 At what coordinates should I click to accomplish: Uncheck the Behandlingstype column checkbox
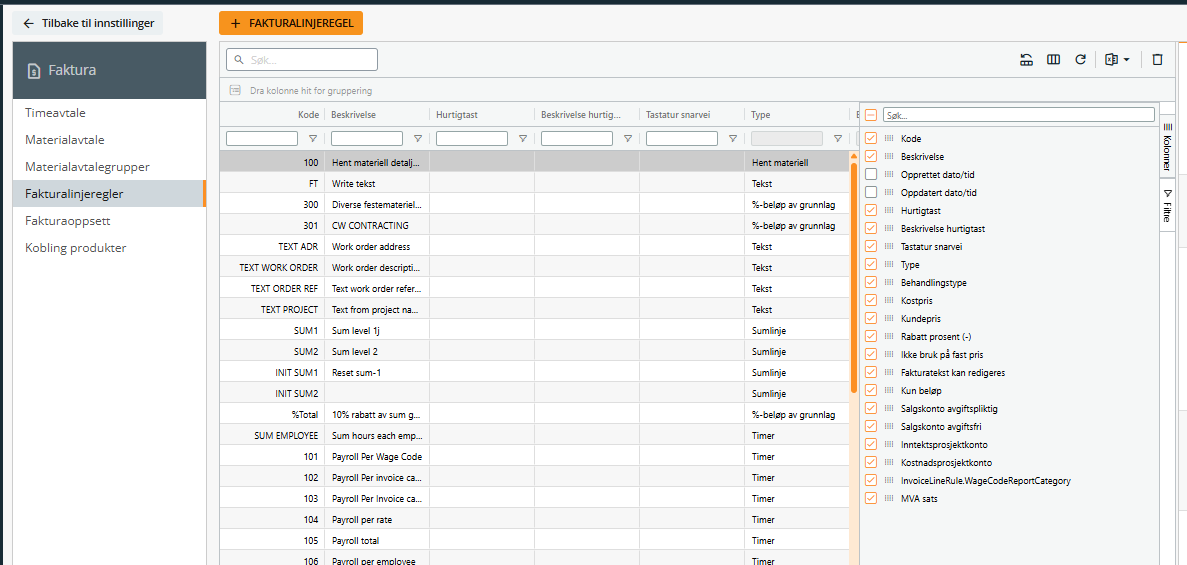click(x=871, y=282)
